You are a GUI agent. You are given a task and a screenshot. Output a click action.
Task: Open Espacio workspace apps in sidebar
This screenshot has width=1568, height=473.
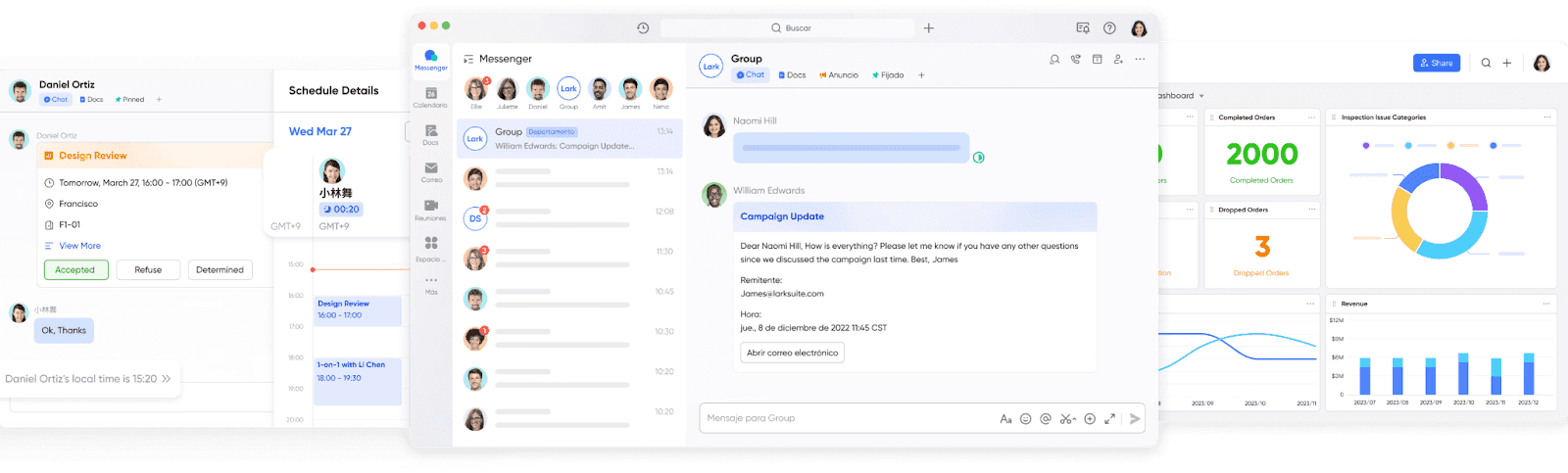coord(430,249)
